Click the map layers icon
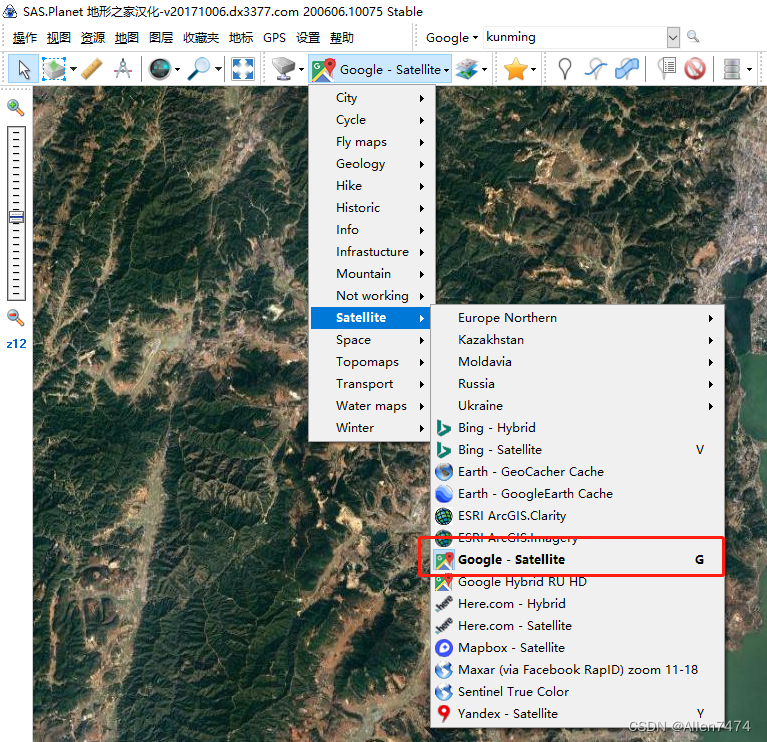Image resolution: width=767 pixels, height=742 pixels. [466, 69]
